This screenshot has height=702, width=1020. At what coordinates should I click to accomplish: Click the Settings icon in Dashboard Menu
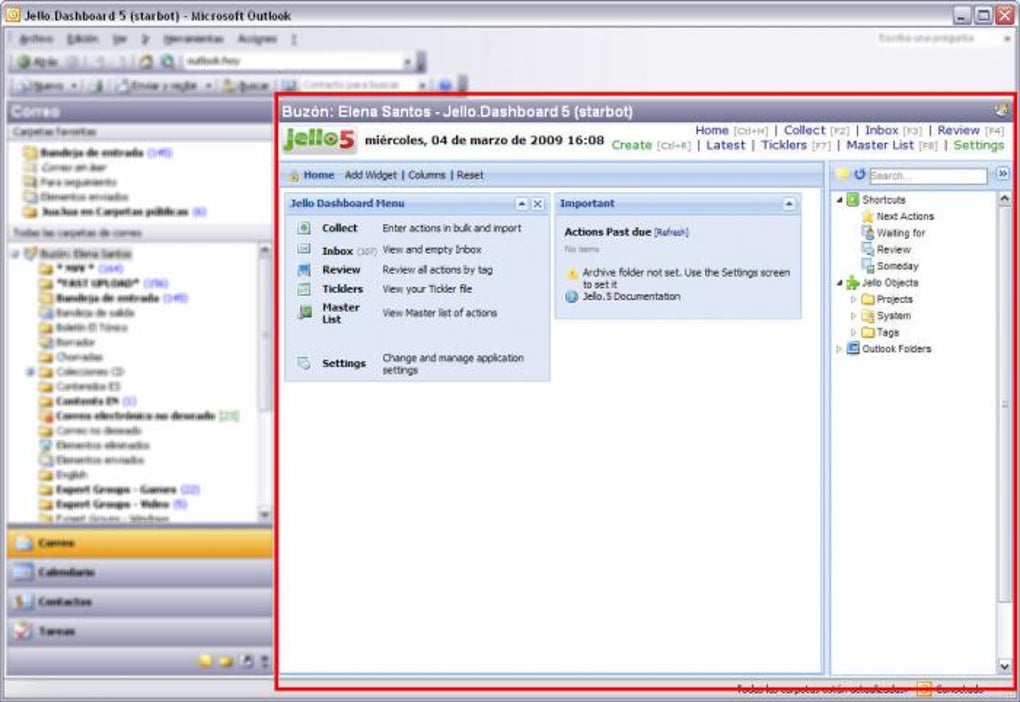(x=304, y=363)
